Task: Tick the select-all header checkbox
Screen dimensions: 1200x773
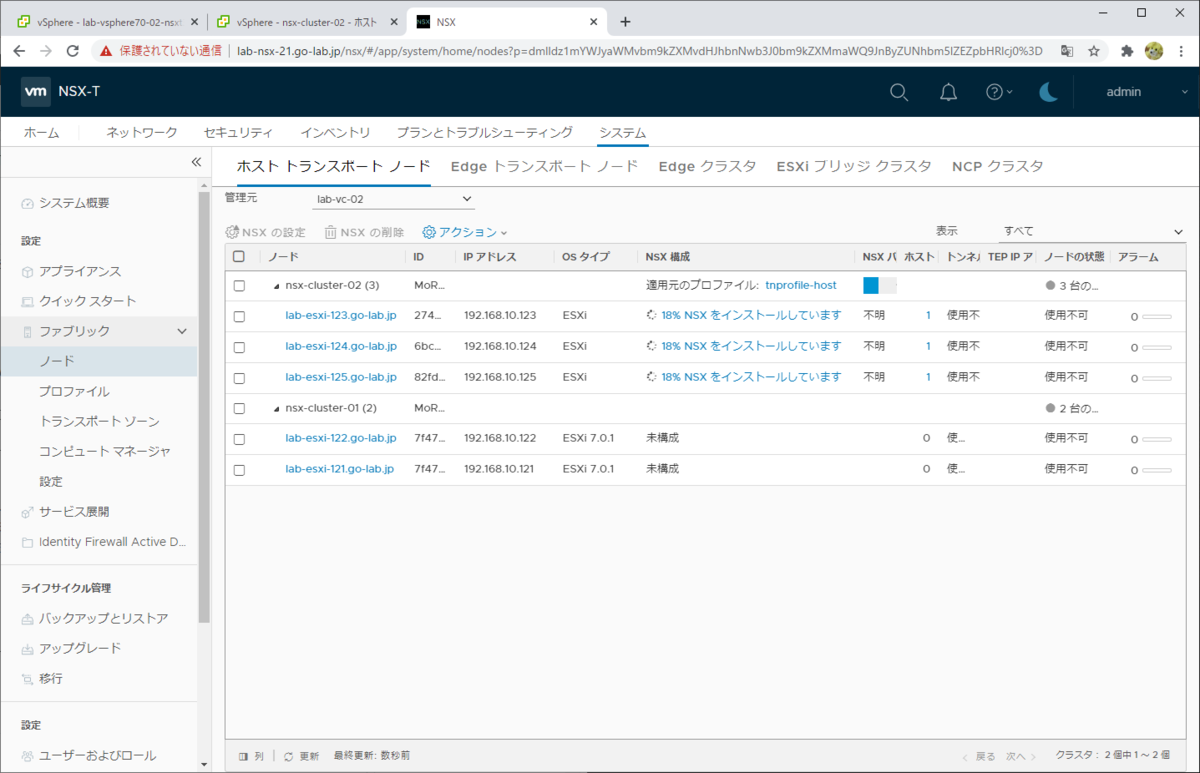Action: pyautogui.click(x=239, y=257)
